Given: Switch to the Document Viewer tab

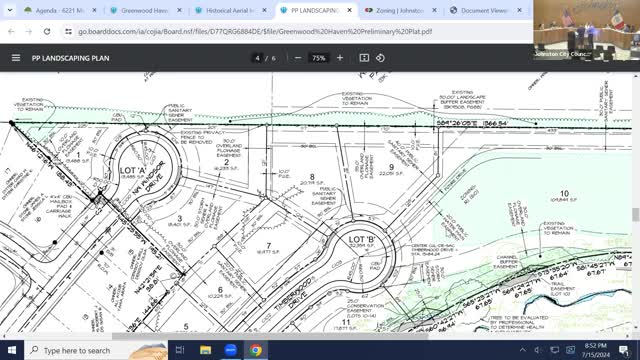Looking at the screenshot, I should [x=484, y=10].
